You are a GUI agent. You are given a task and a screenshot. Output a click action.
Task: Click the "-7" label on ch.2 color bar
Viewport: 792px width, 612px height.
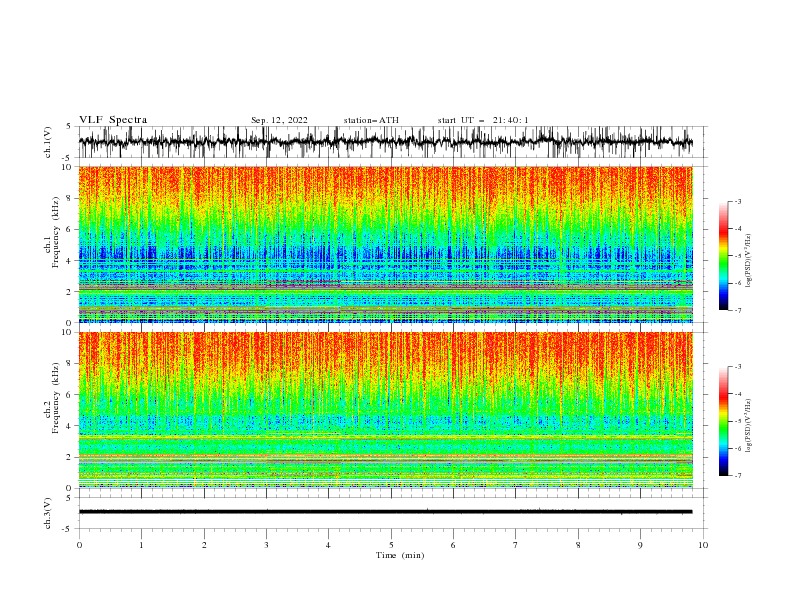(x=738, y=476)
